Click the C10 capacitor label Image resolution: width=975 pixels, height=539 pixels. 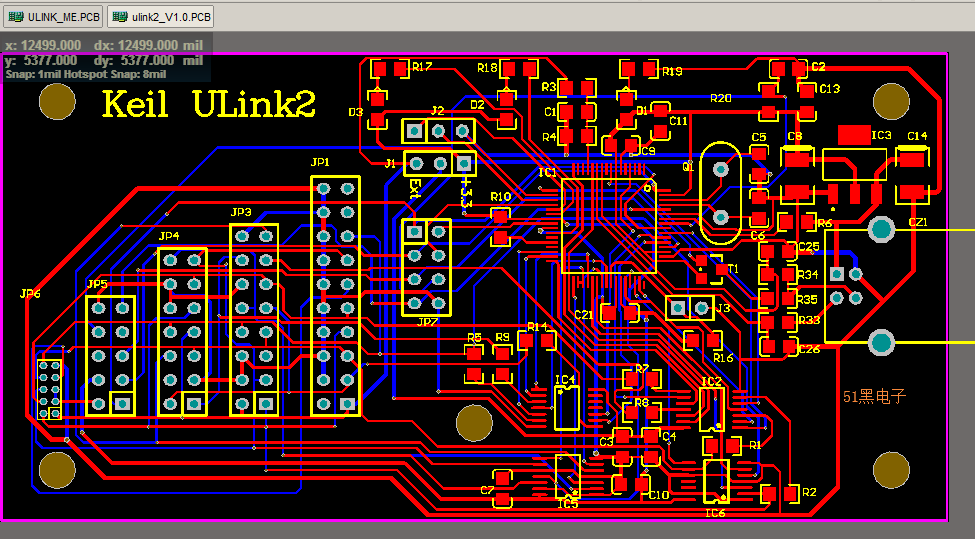659,495
